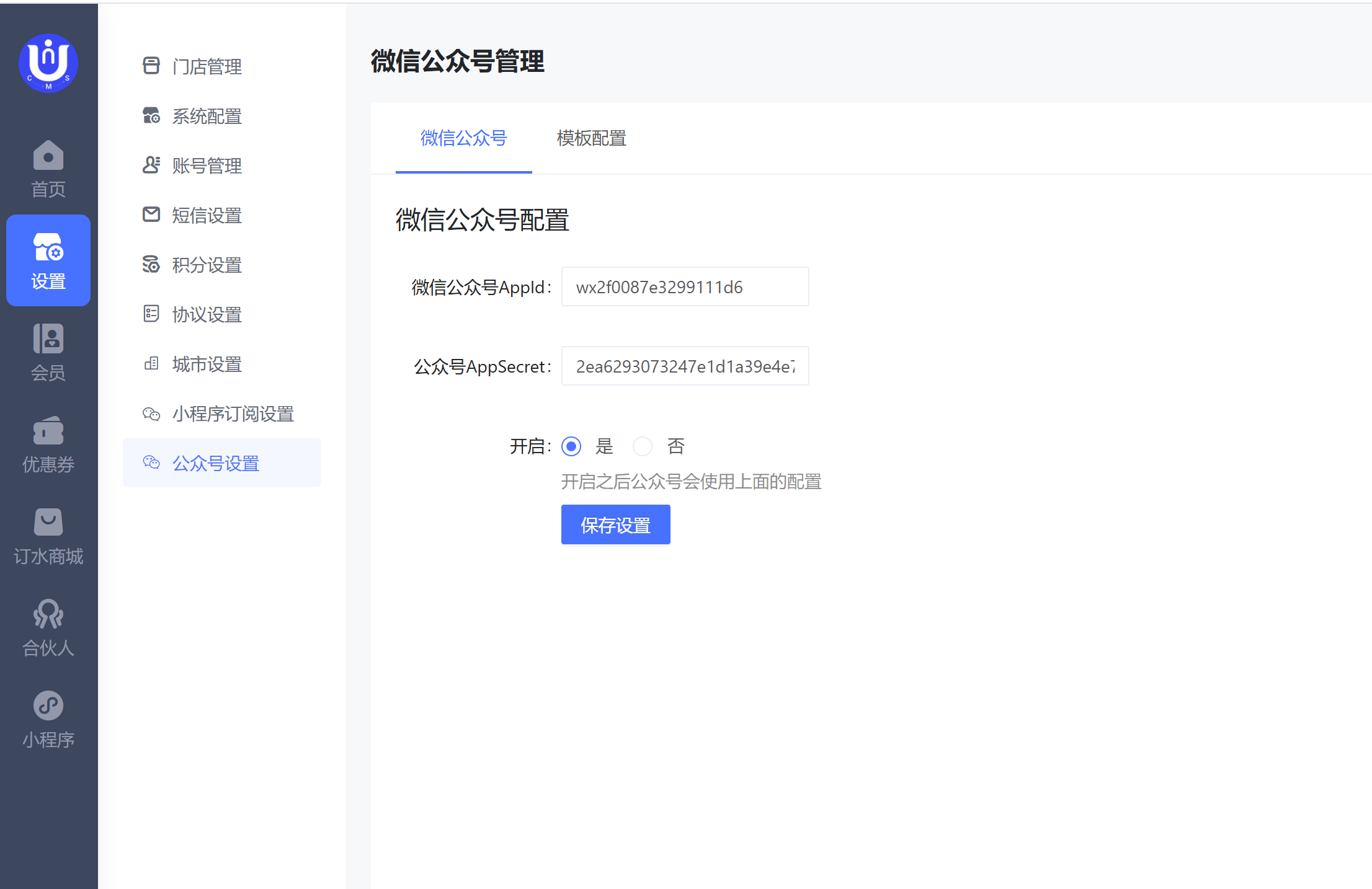Switch to 模板配置 tab
1372x889 pixels.
tap(592, 138)
